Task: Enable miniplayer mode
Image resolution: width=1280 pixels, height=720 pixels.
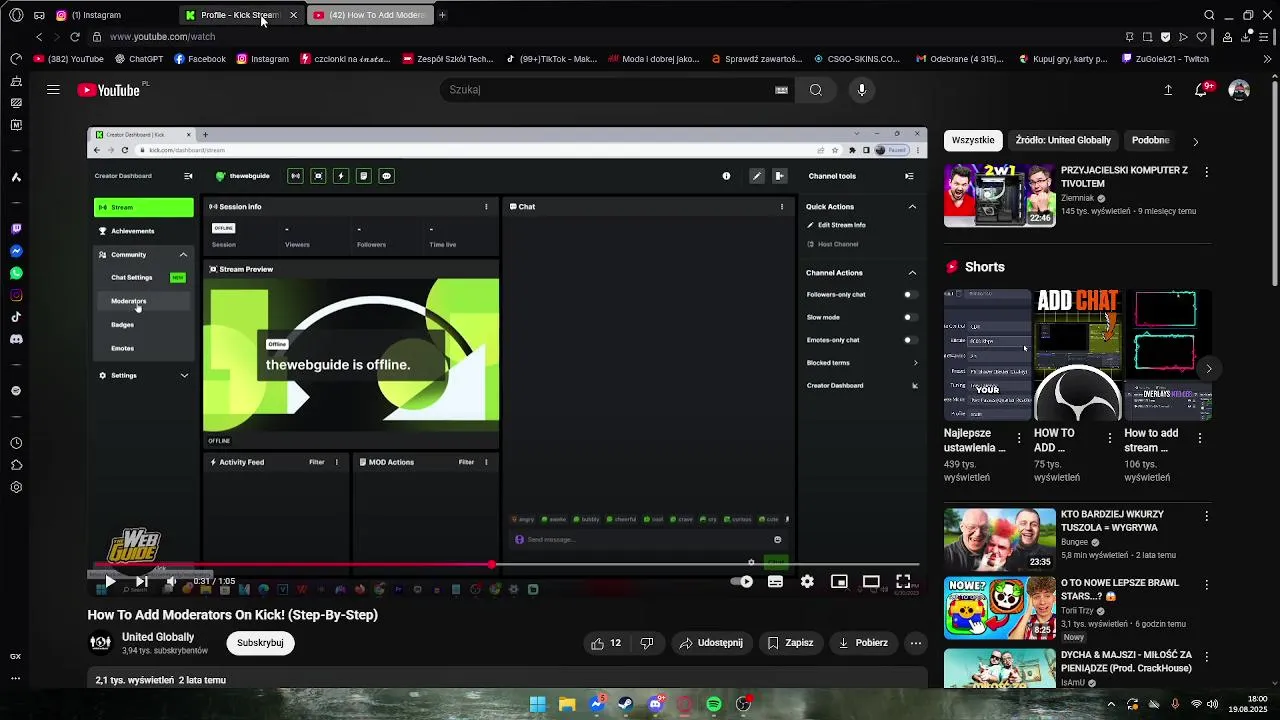Action: coord(839,581)
